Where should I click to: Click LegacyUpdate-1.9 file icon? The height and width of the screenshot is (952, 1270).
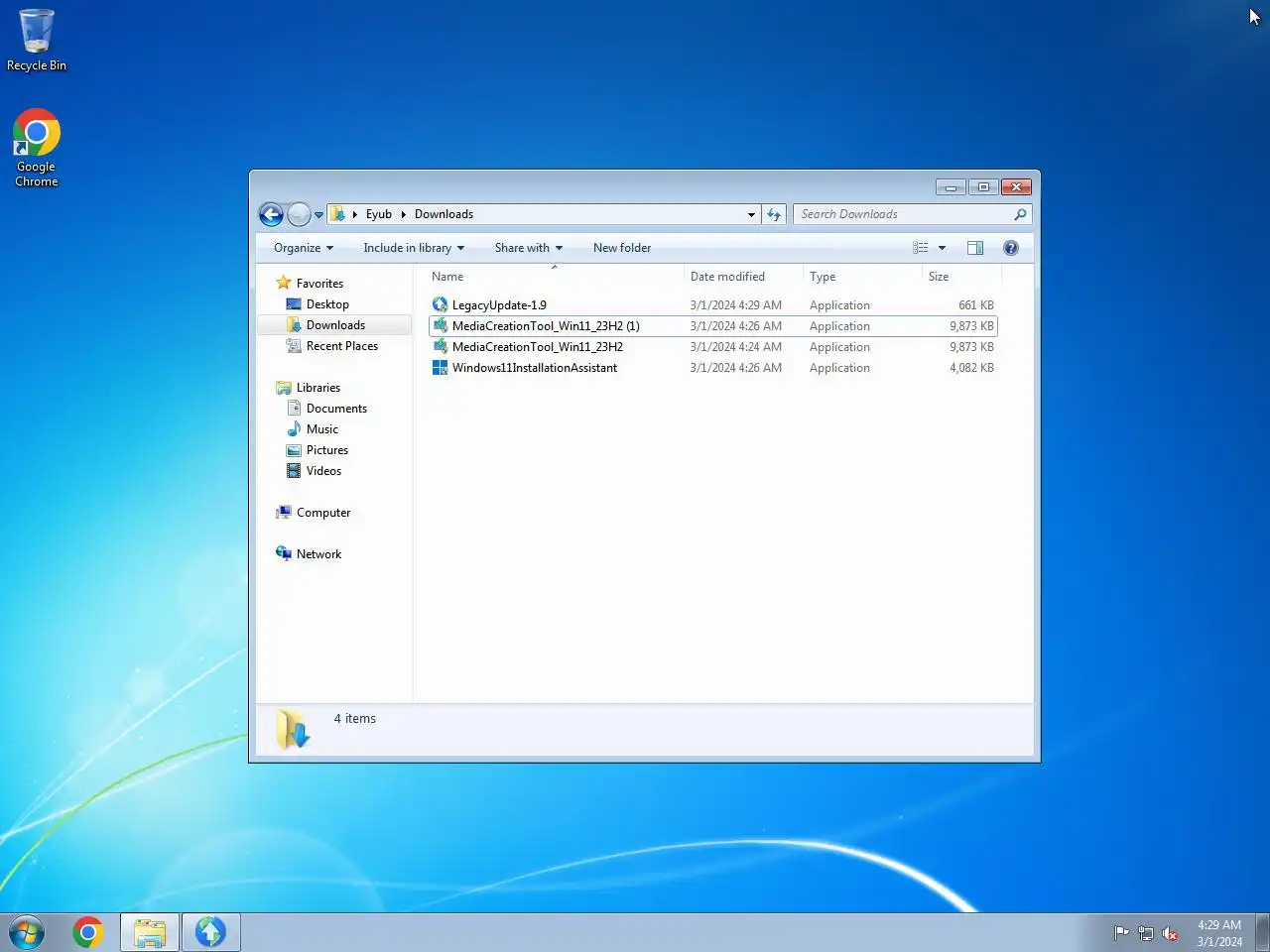pos(441,304)
